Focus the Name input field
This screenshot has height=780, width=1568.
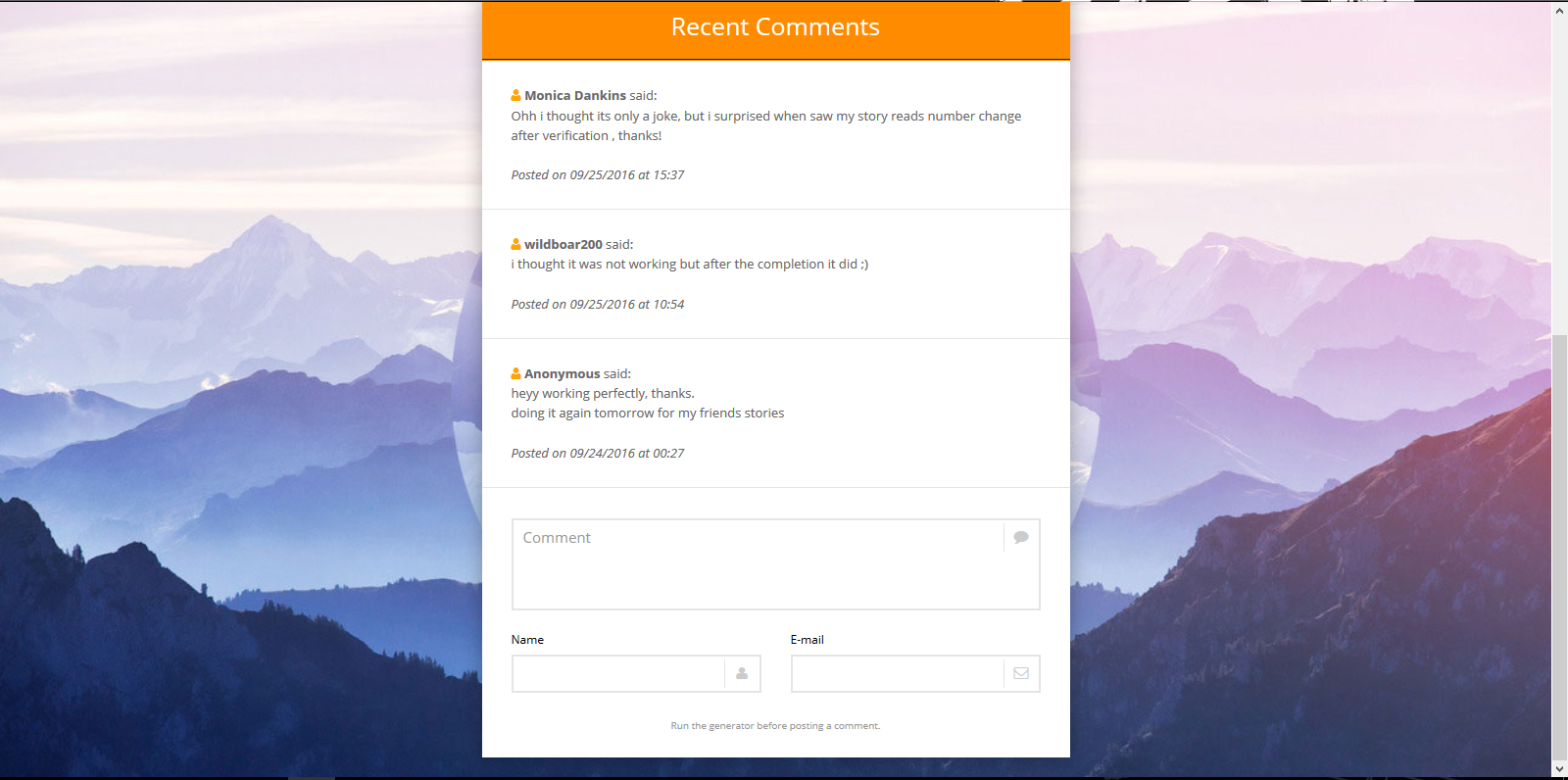(636, 673)
